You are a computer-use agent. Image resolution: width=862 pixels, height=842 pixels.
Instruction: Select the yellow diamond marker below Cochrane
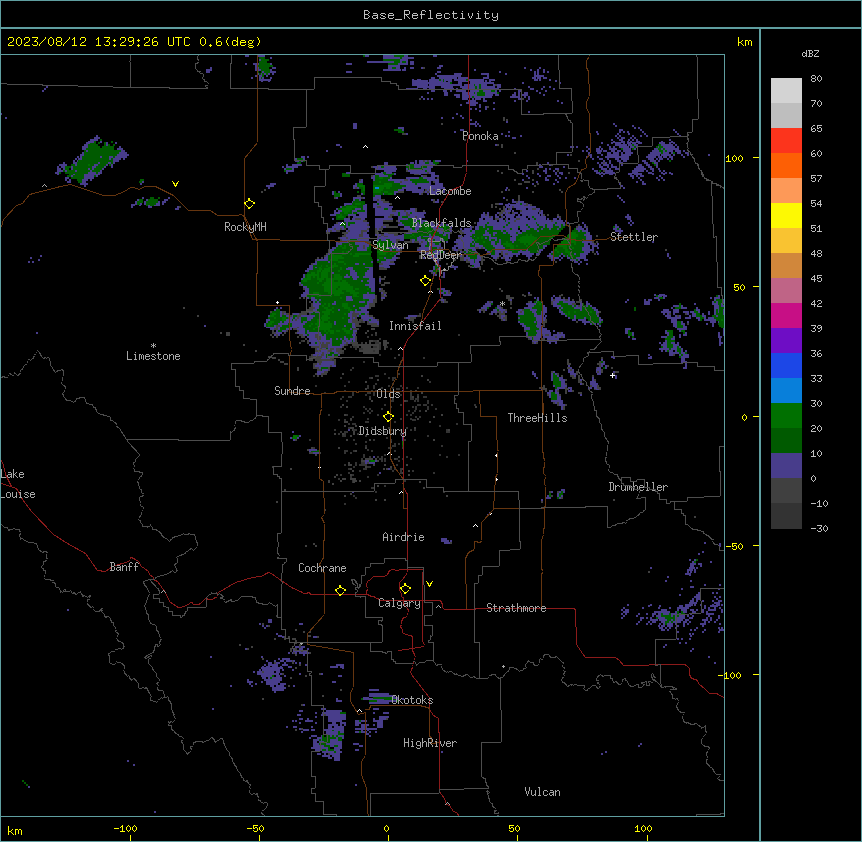pyautogui.click(x=340, y=590)
